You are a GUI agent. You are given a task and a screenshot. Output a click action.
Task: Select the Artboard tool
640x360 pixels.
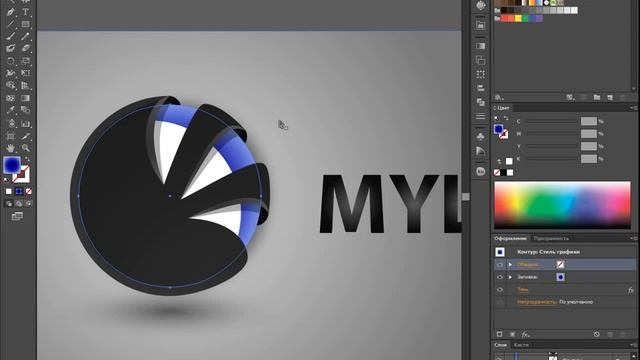click(x=11, y=136)
